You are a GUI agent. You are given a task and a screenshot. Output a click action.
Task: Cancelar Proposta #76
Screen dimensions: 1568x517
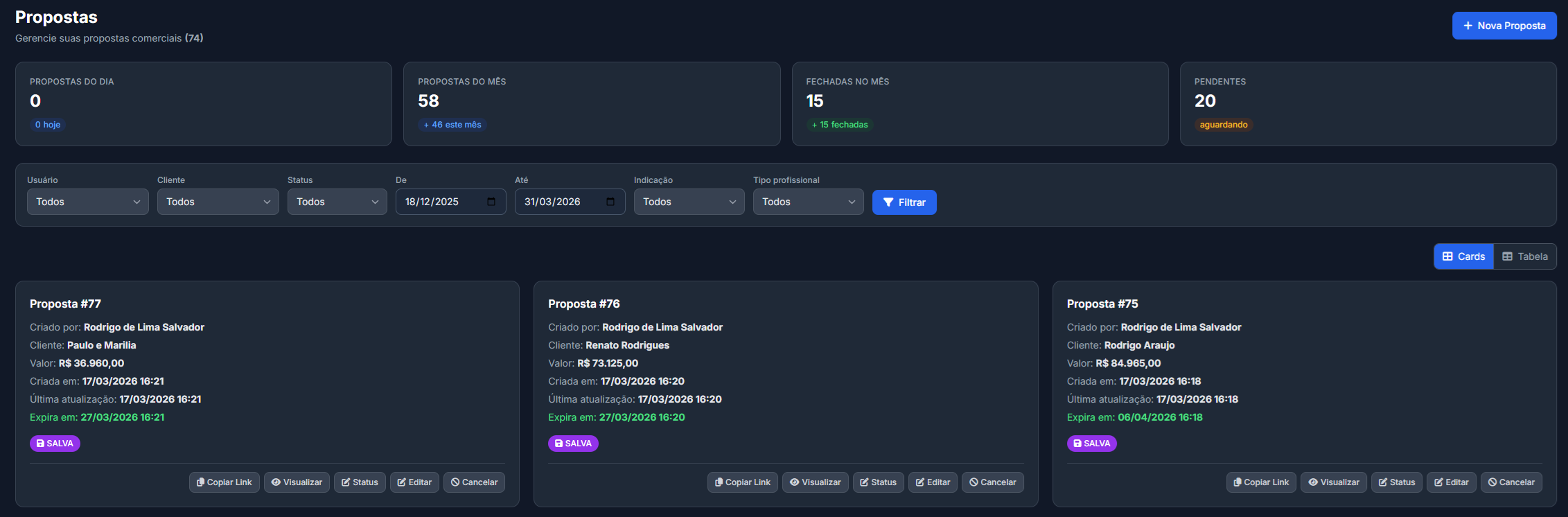[x=993, y=482]
